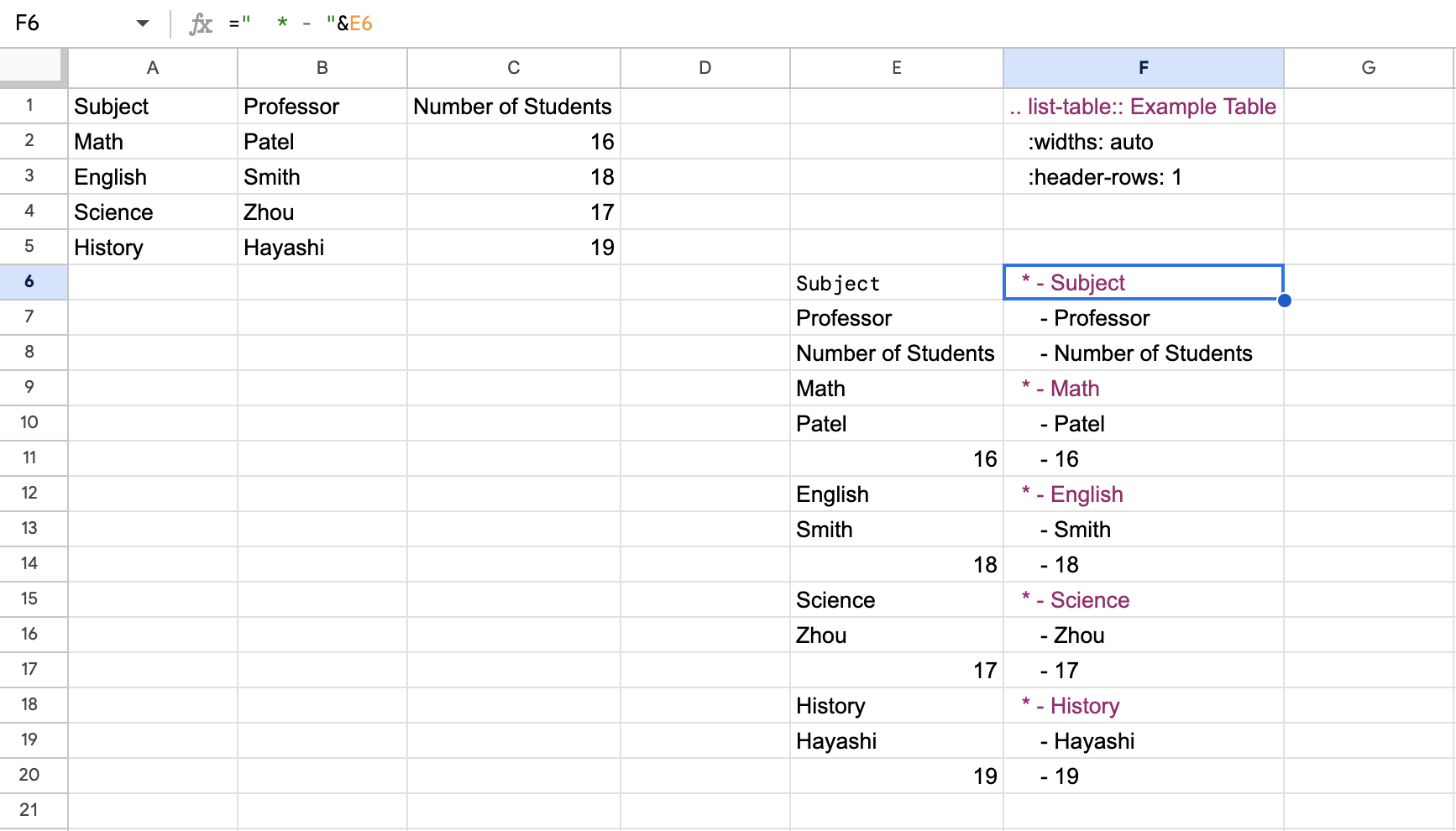Click into the formula bar text

[x=301, y=24]
